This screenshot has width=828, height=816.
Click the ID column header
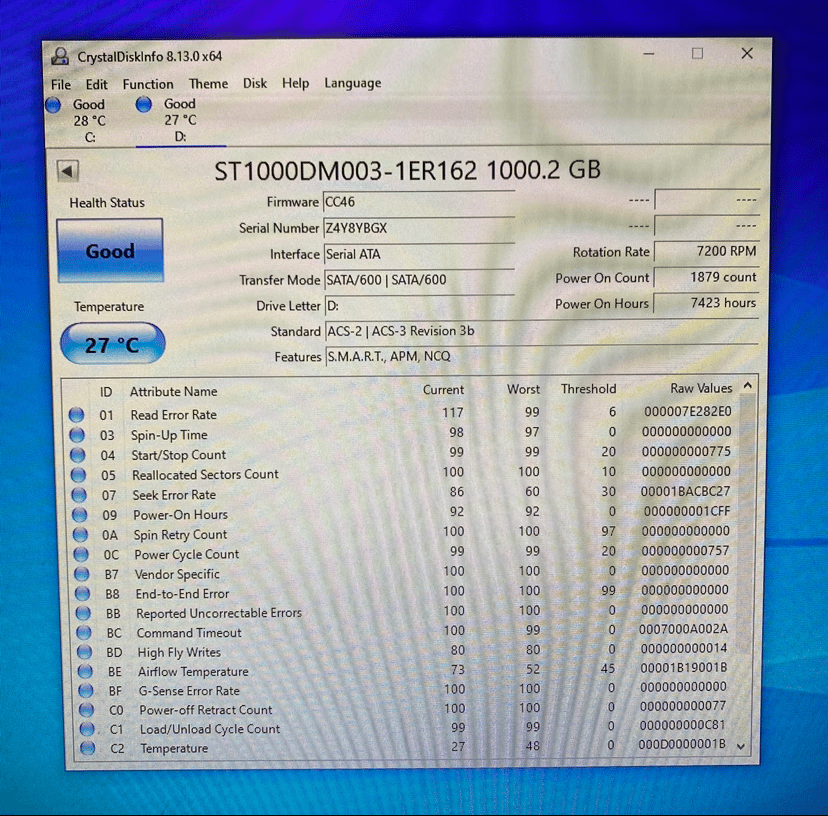click(x=106, y=392)
